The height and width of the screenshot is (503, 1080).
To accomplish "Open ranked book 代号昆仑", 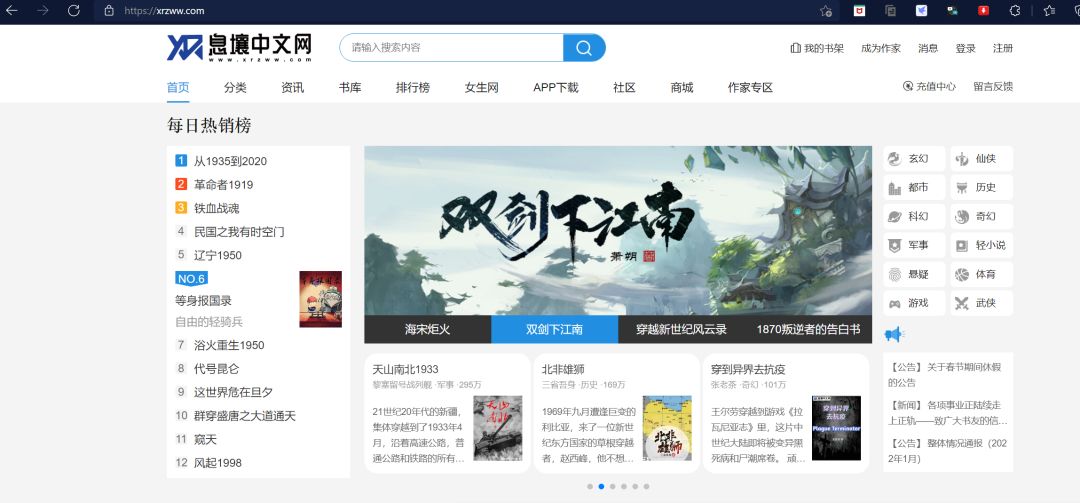I will (217, 369).
